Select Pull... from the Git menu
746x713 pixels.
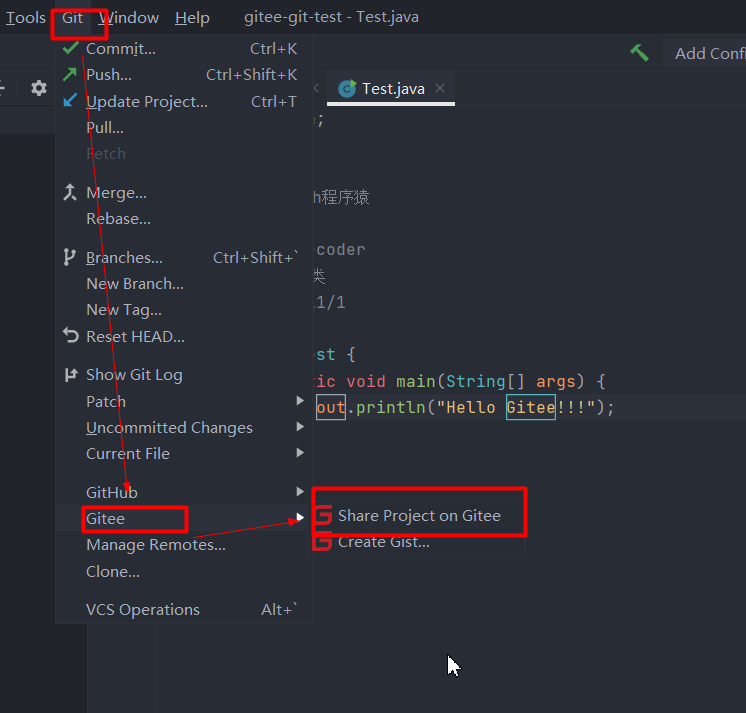185,127
